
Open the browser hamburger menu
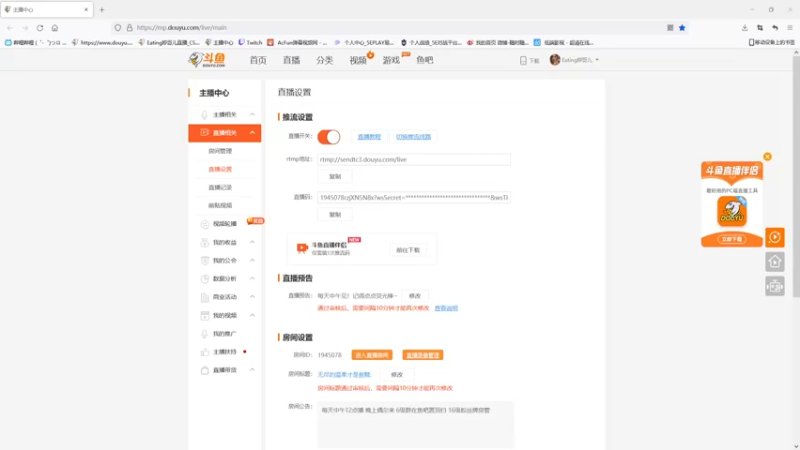(790, 28)
